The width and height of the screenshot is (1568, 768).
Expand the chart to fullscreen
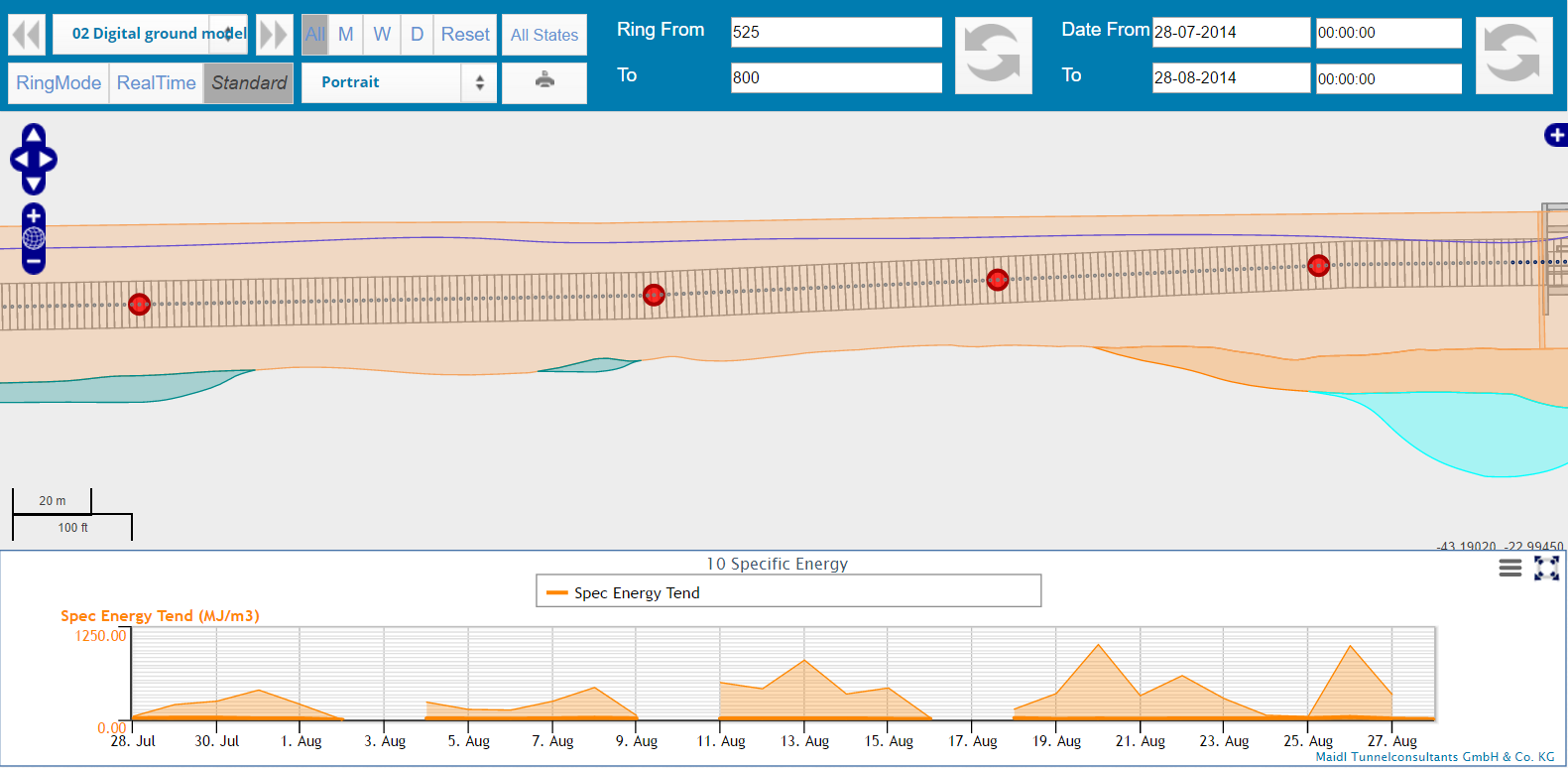coord(1546,568)
